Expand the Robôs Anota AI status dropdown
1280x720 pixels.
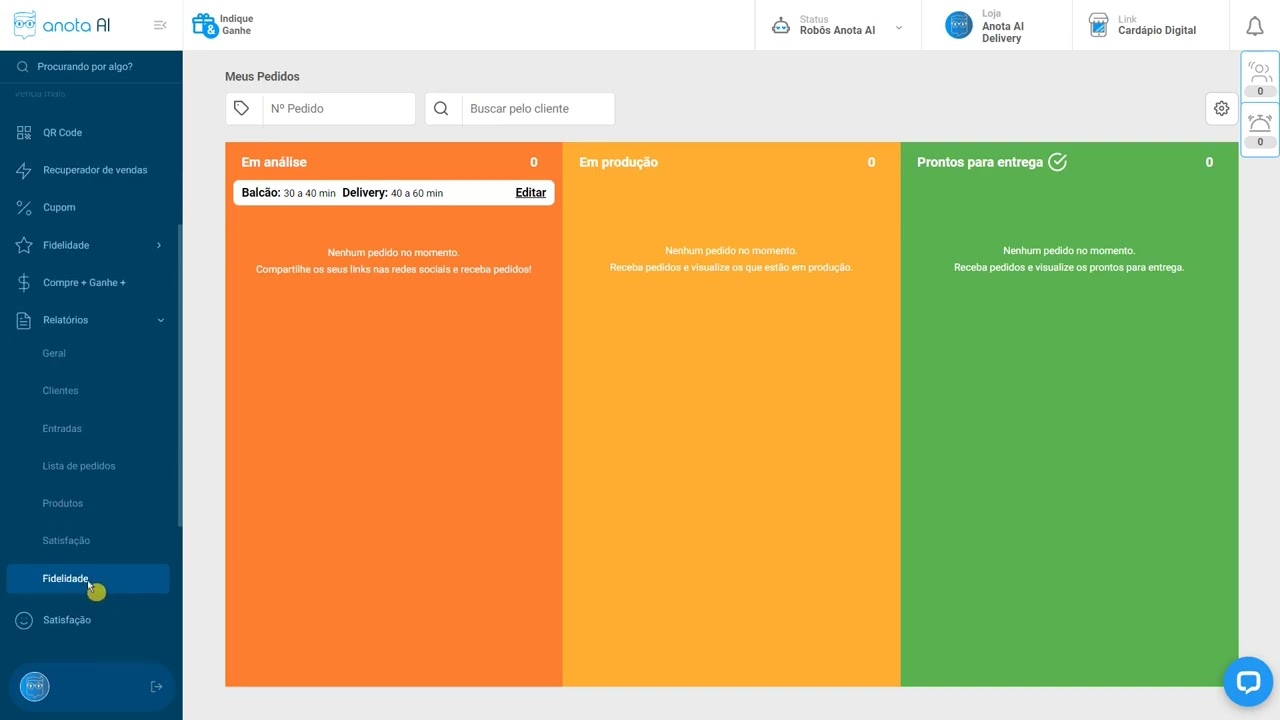tap(898, 28)
